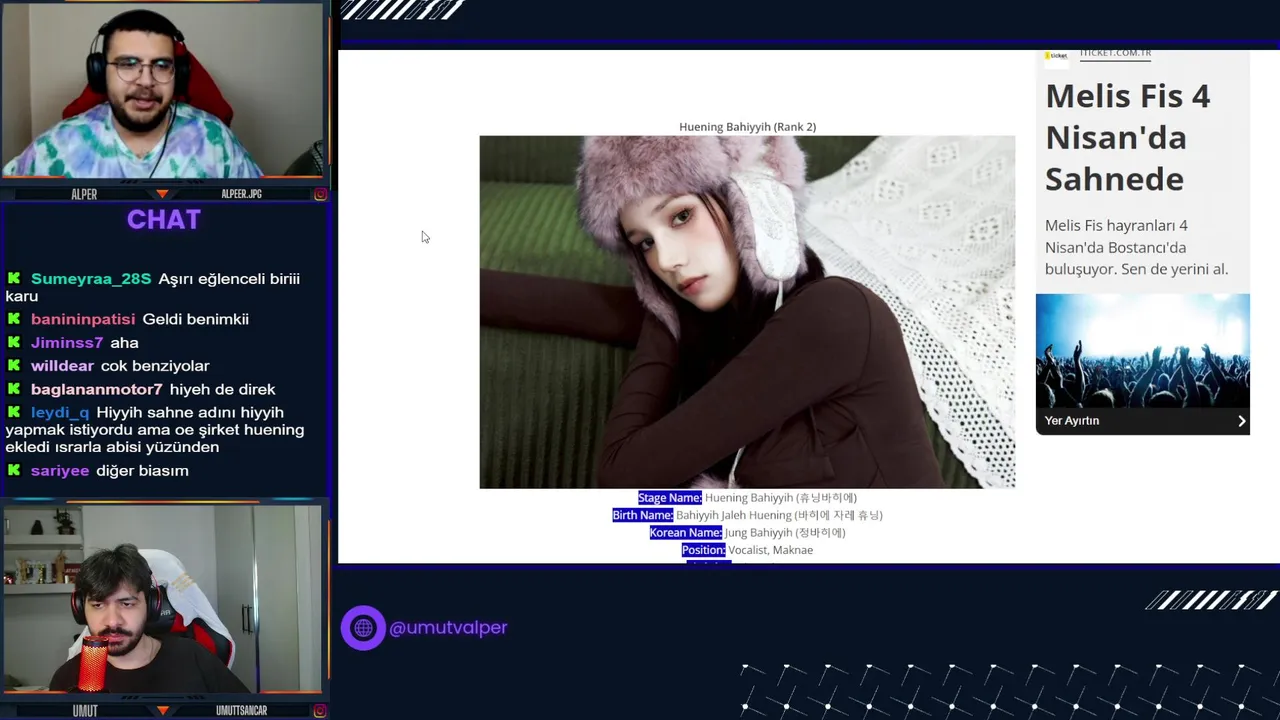Click the orange triangle under ALPER webcam
The height and width of the screenshot is (720, 1280).
point(162,194)
